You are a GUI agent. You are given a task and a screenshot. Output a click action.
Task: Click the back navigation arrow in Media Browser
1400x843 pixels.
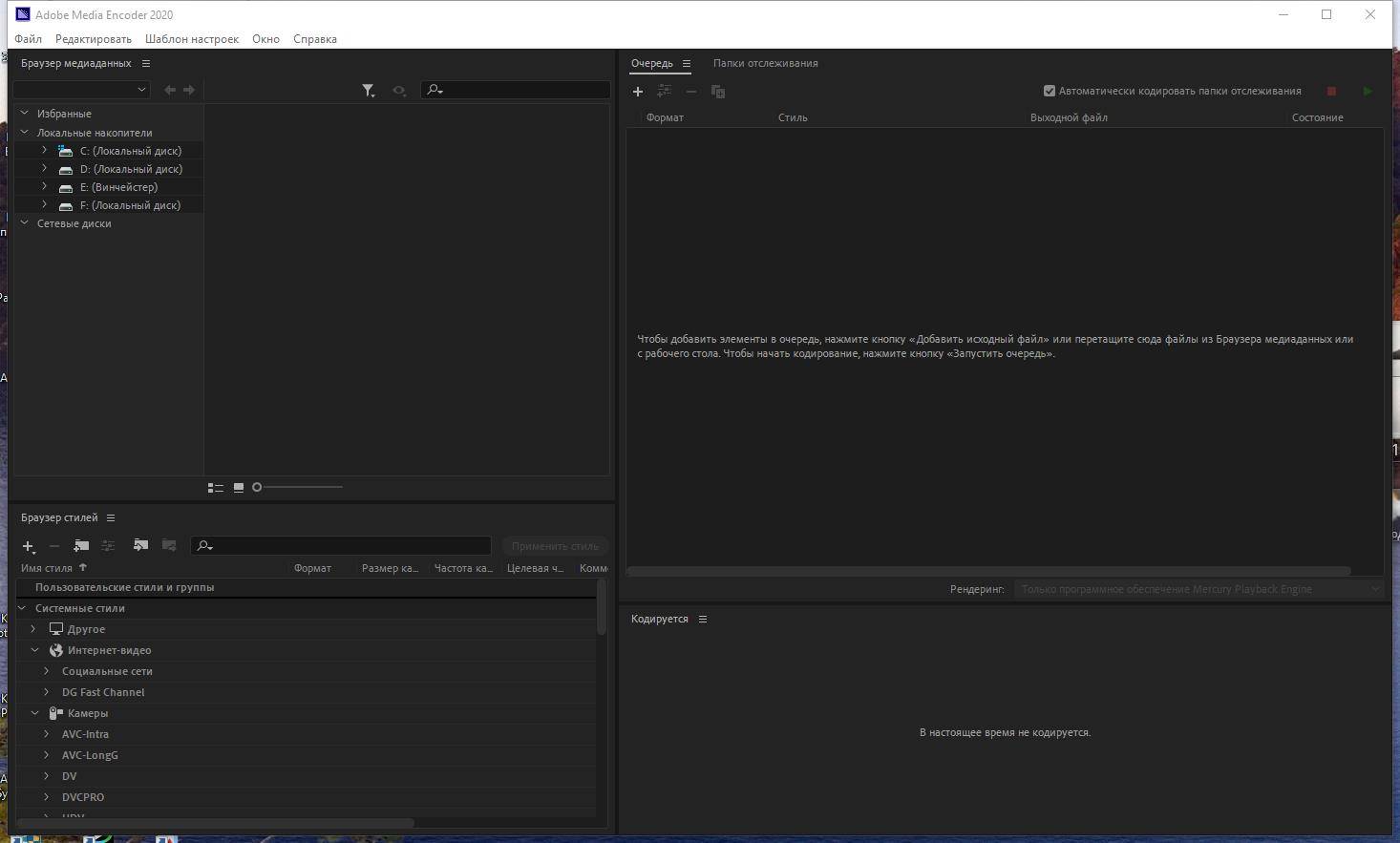pyautogui.click(x=170, y=90)
